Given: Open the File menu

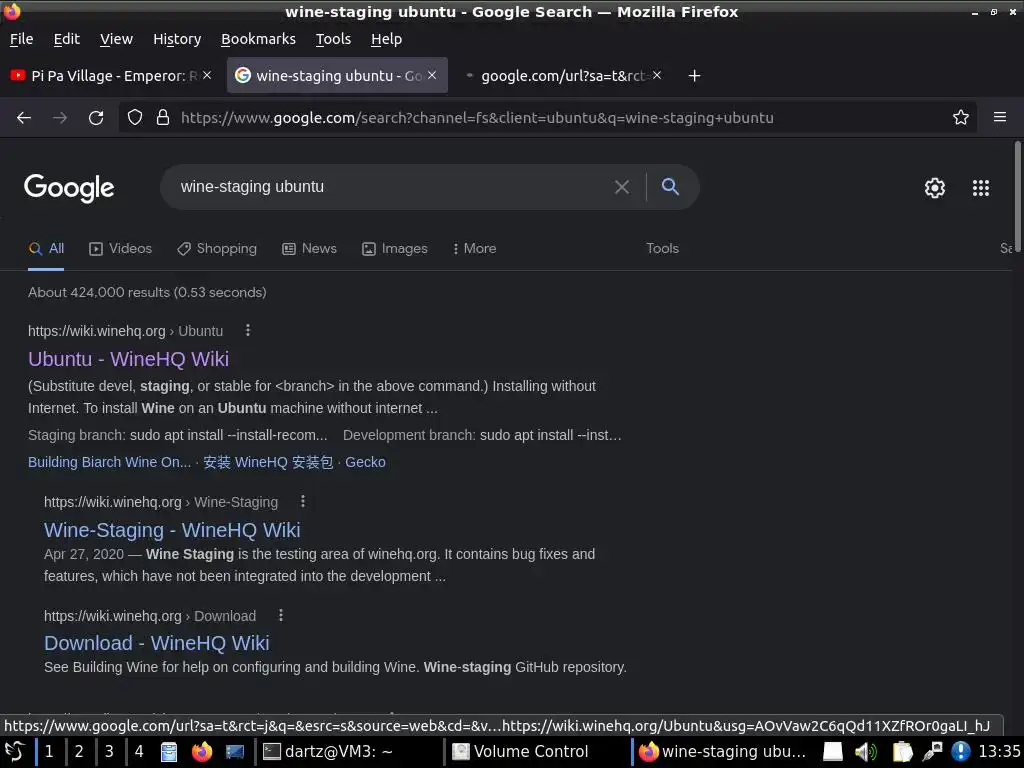Looking at the screenshot, I should (x=22, y=39).
